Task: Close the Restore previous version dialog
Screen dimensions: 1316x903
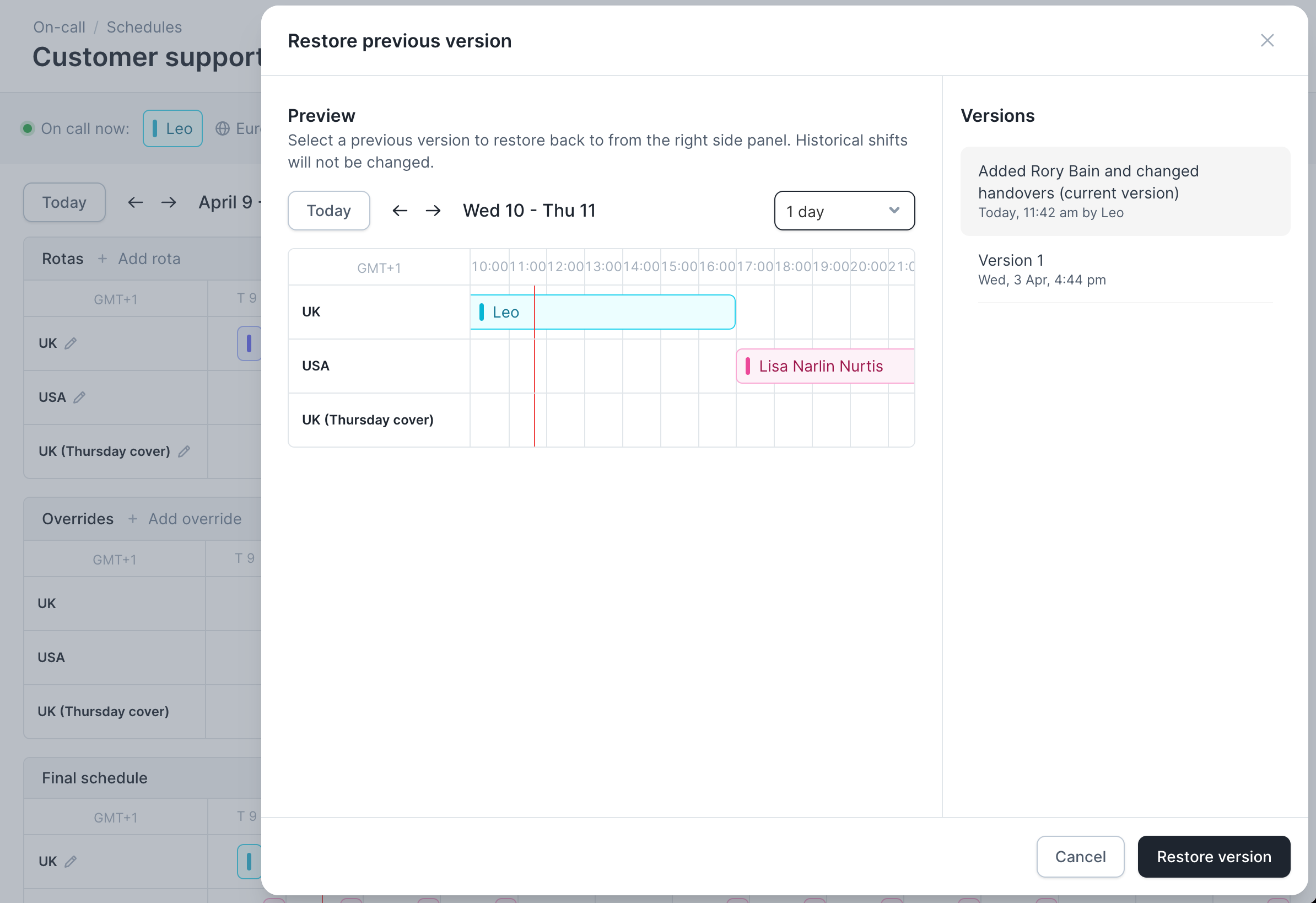Action: click(1267, 40)
